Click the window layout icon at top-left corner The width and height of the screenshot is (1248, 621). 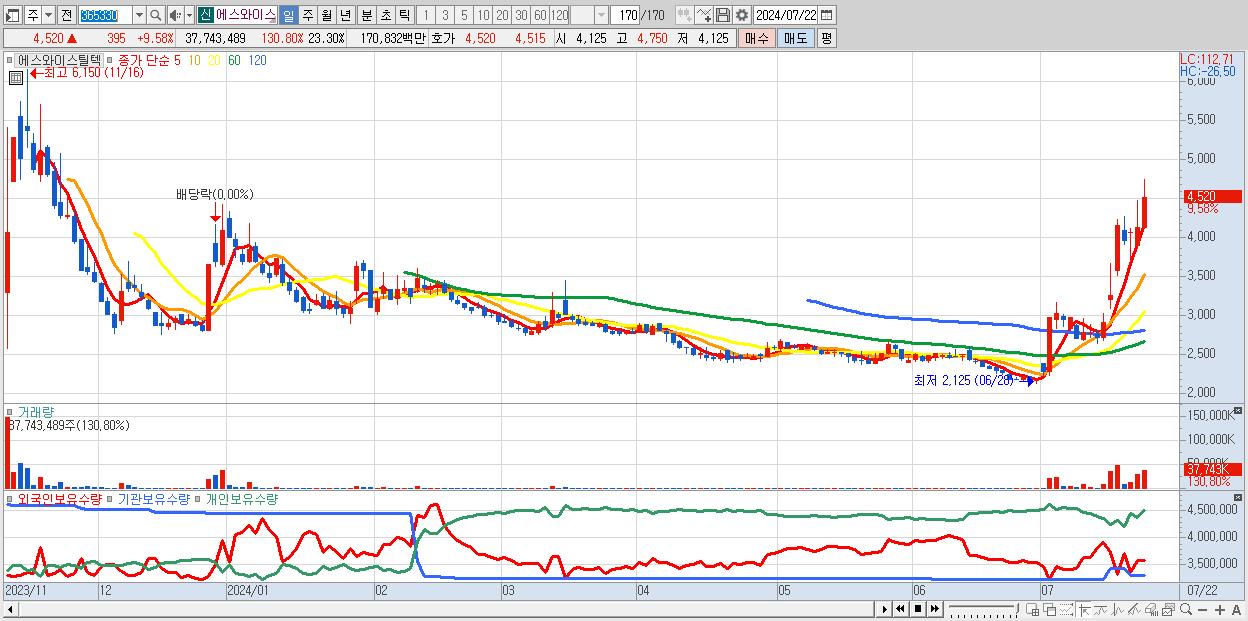pos(13,15)
